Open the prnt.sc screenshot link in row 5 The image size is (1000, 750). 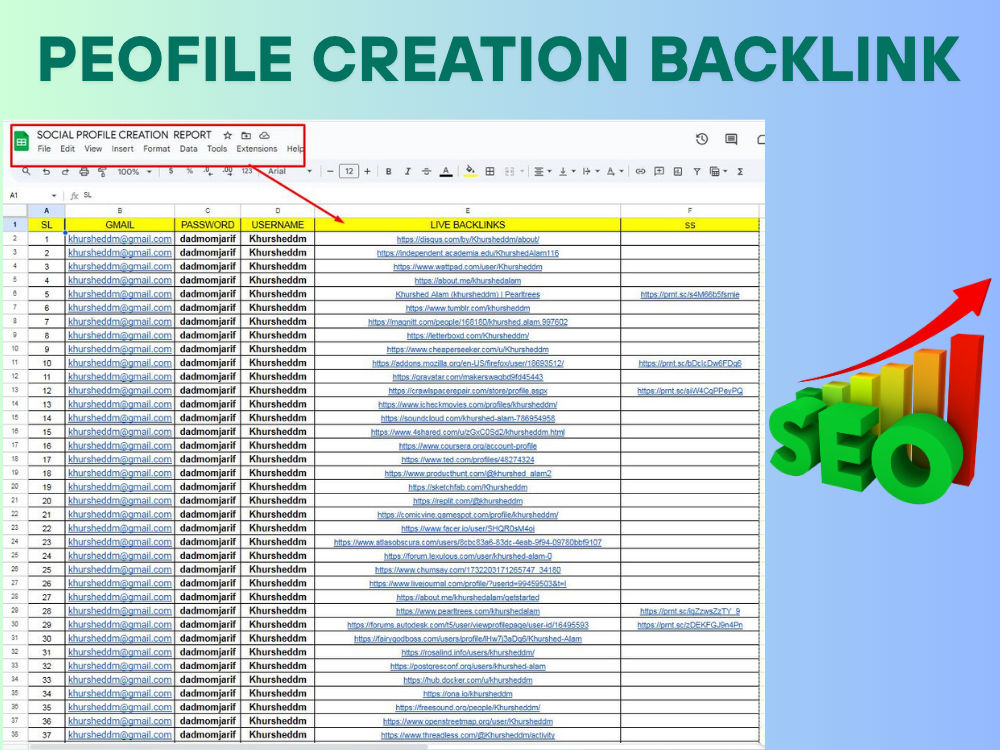690,295
